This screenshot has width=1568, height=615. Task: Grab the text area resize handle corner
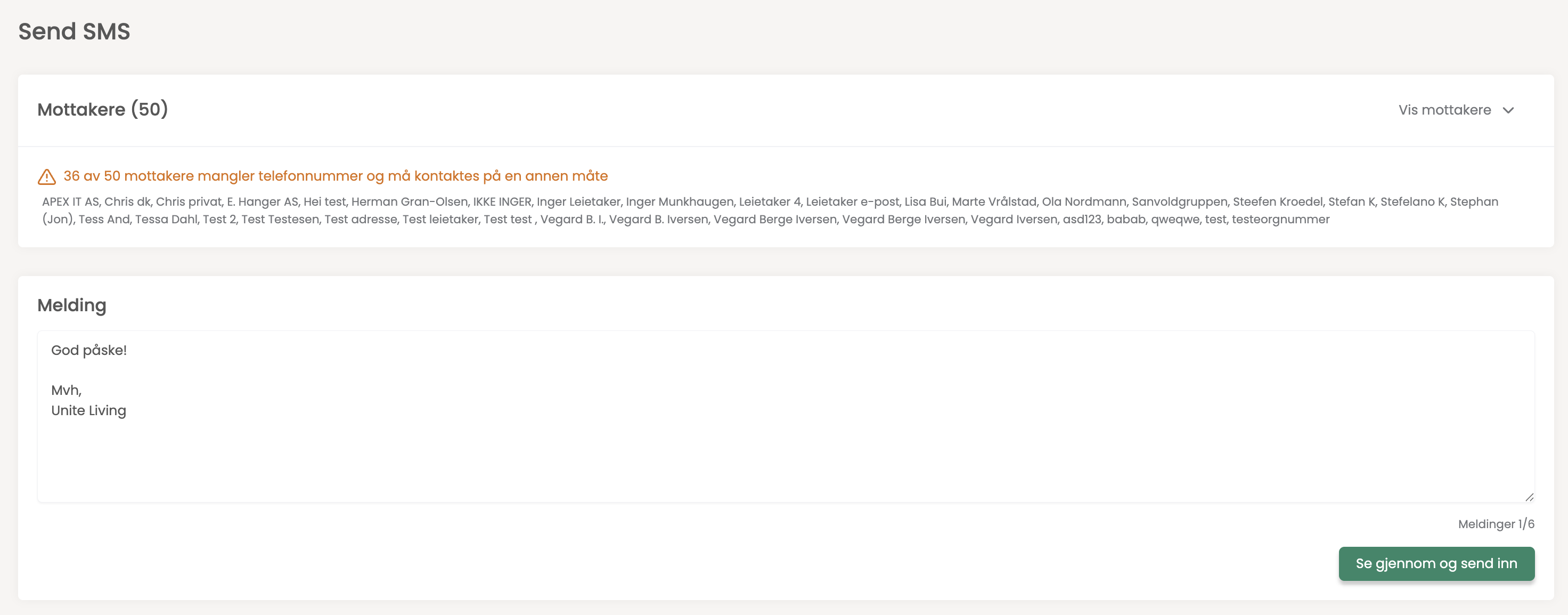[1529, 497]
